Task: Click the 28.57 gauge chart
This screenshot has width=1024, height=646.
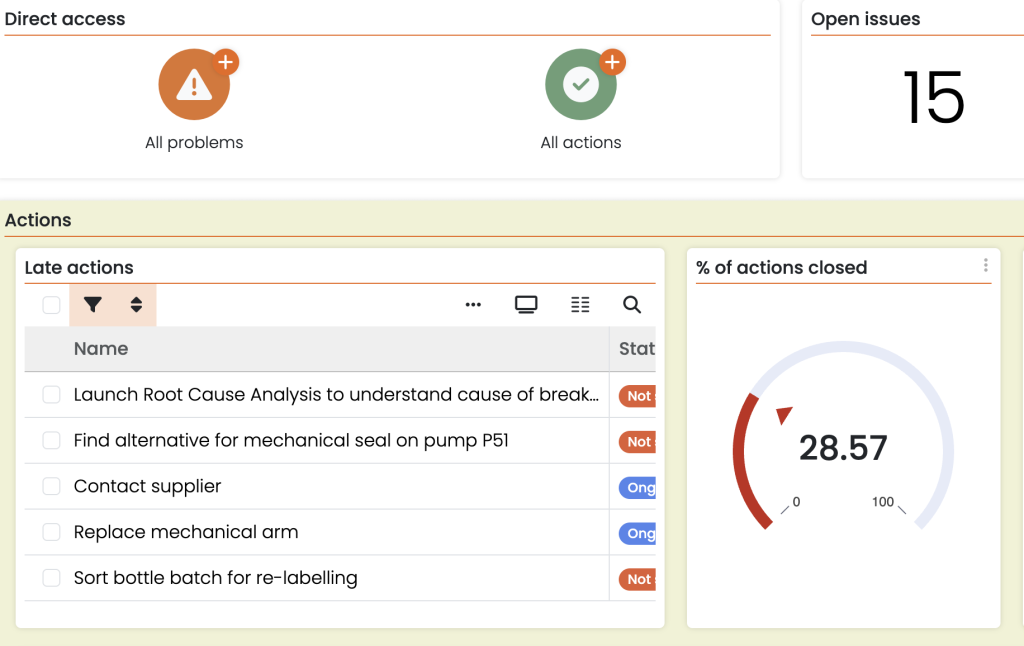Action: (843, 448)
